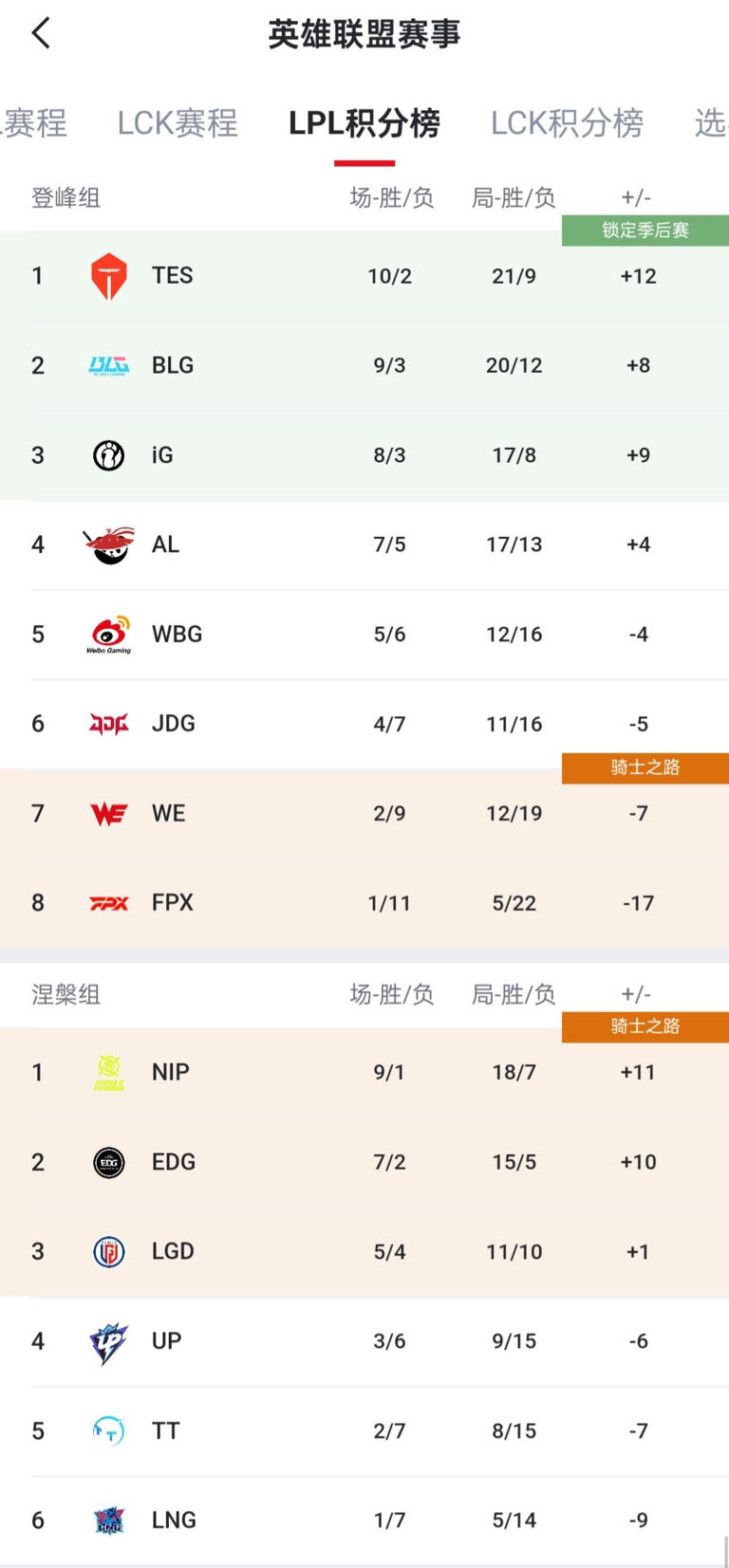Select the LPL积分榜 tab
Screen dimensions: 729x1568
364,122
